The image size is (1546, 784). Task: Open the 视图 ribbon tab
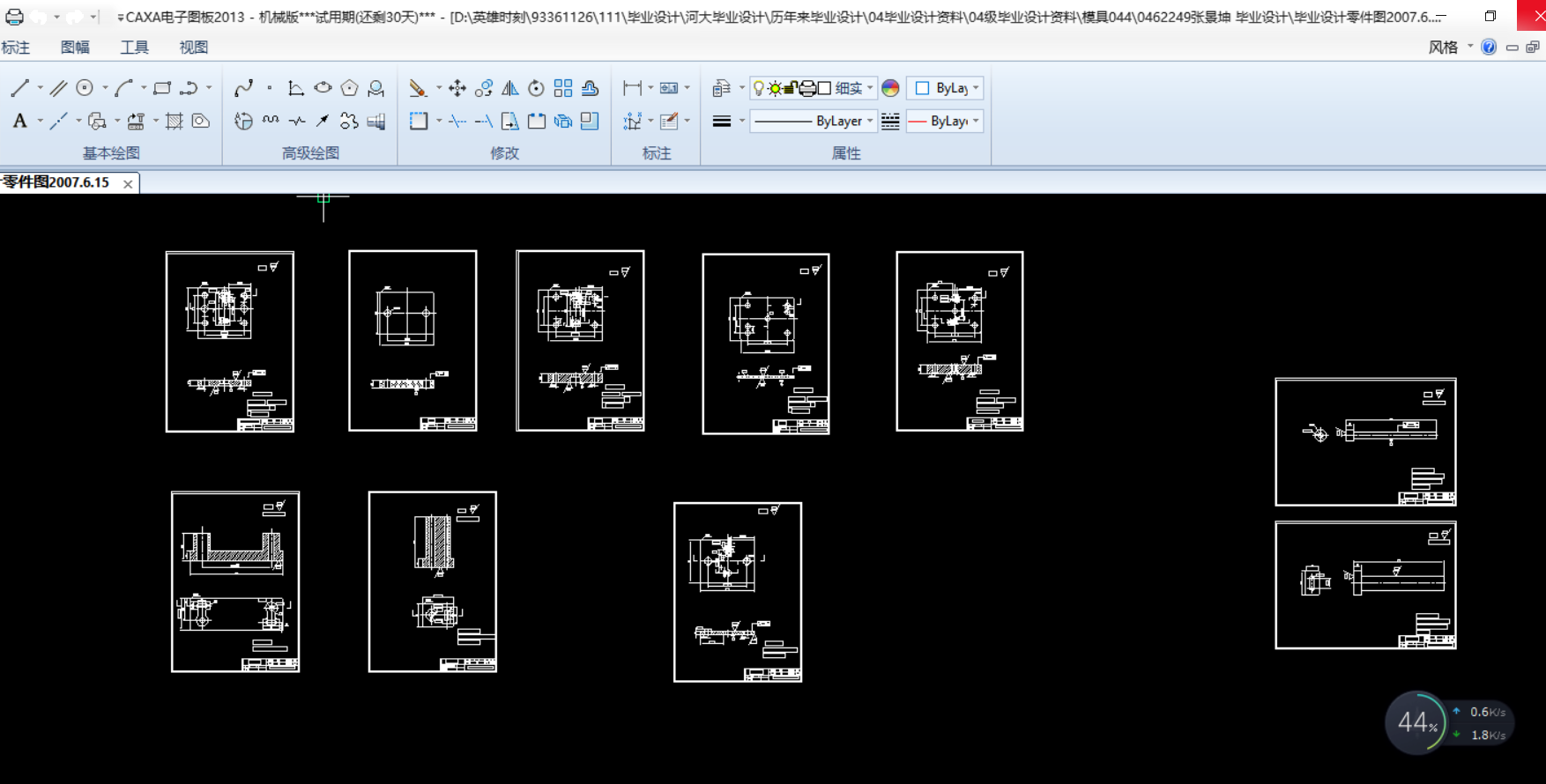(194, 48)
